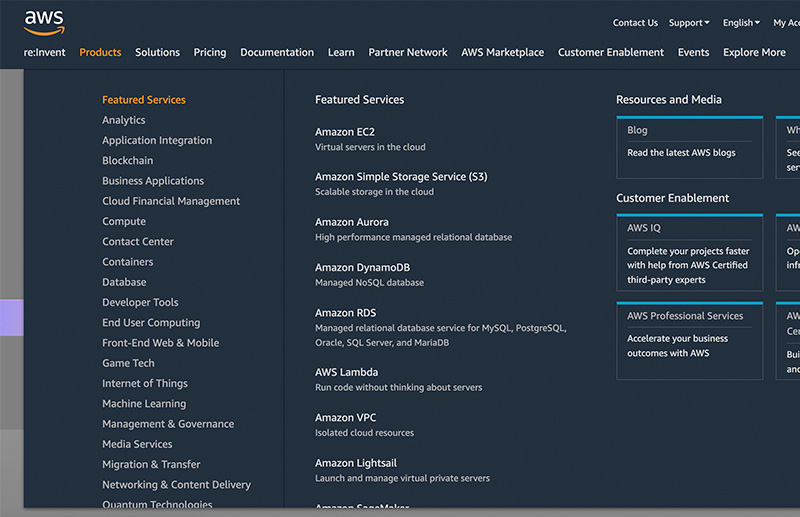
Task: Open Explore More menu
Action: pyautogui.click(x=754, y=53)
